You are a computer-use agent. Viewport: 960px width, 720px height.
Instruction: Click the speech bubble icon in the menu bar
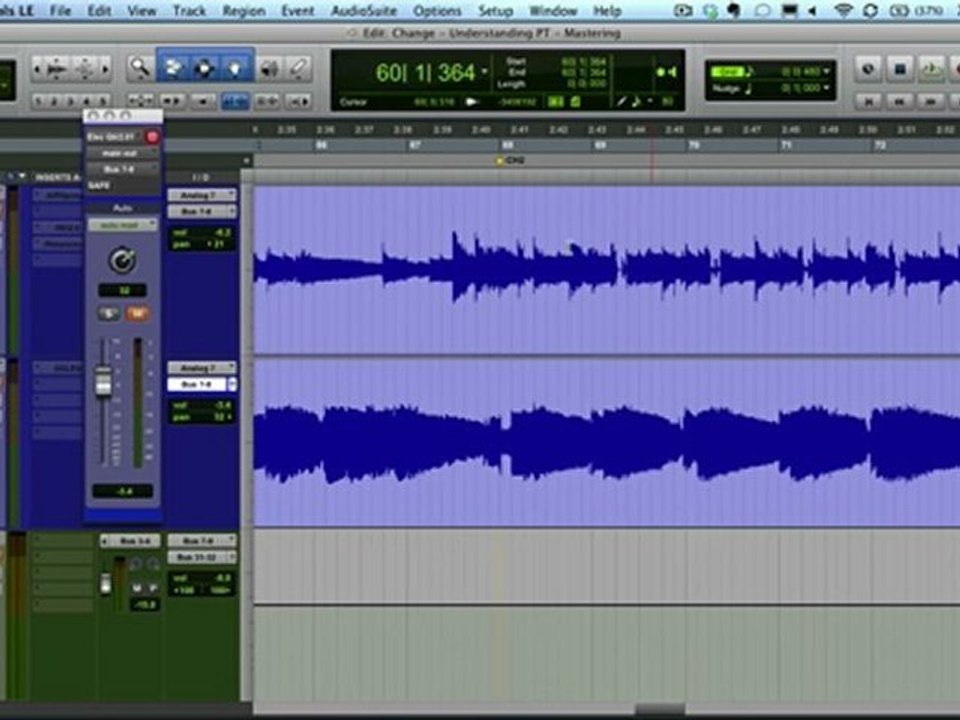pos(762,11)
